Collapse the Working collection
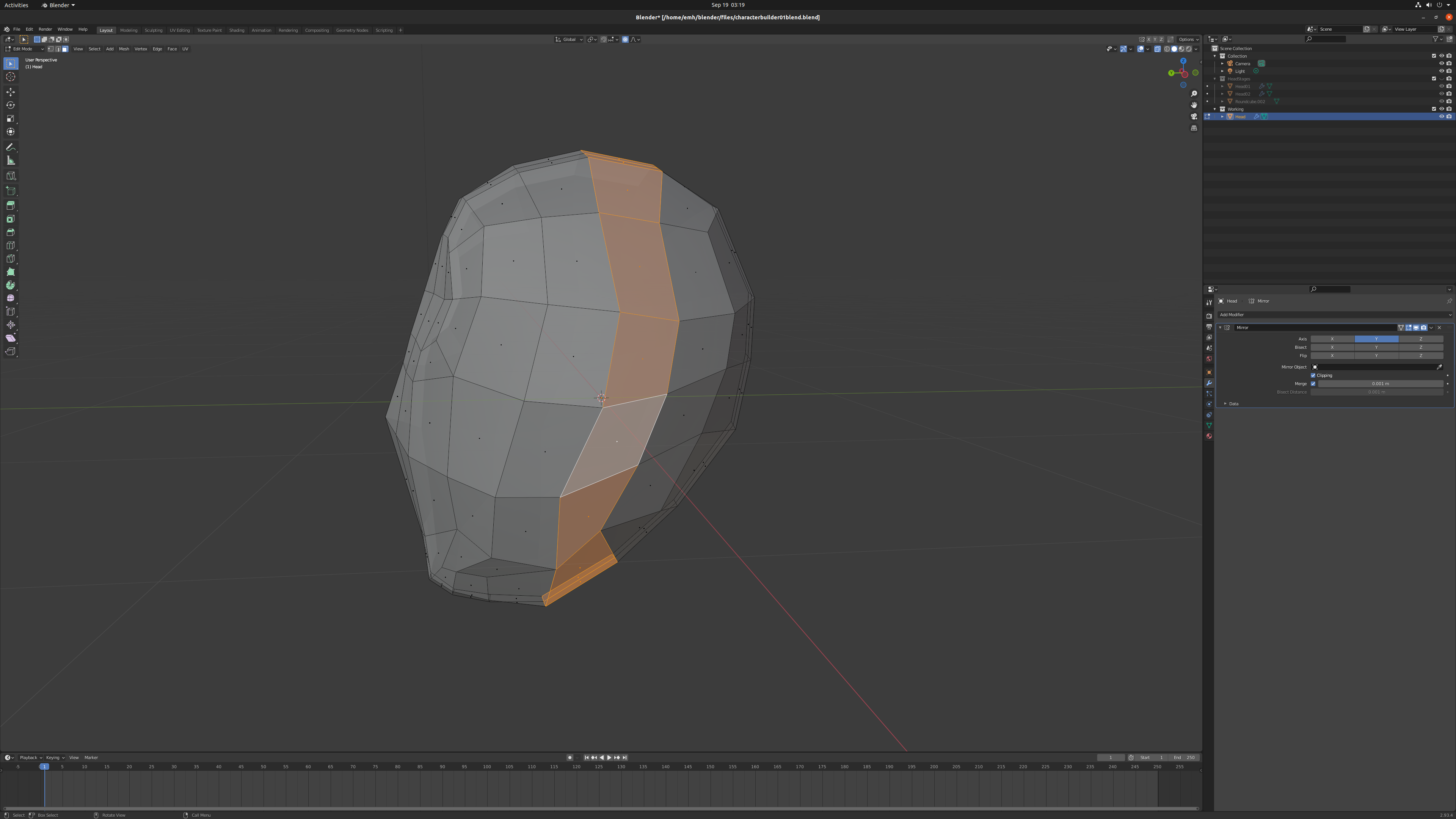1456x819 pixels. click(1214, 109)
